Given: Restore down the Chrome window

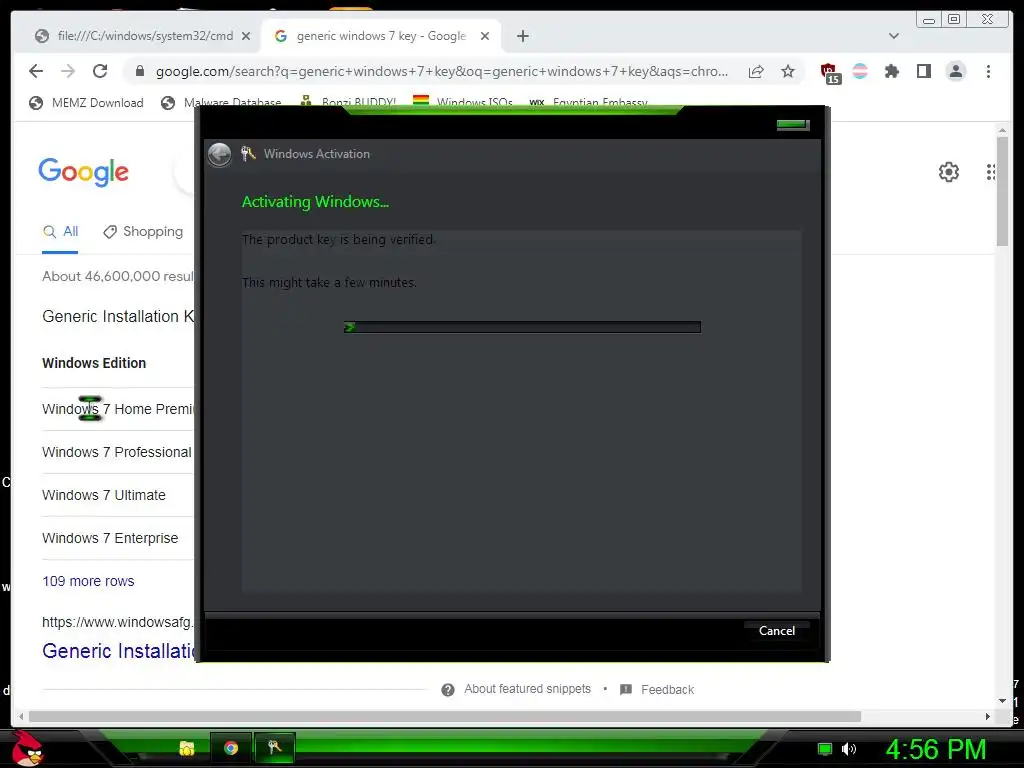Looking at the screenshot, I should pos(953,19).
